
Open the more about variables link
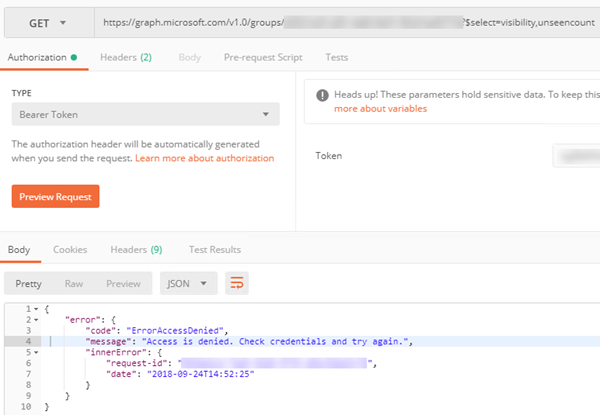pyautogui.click(x=380, y=109)
